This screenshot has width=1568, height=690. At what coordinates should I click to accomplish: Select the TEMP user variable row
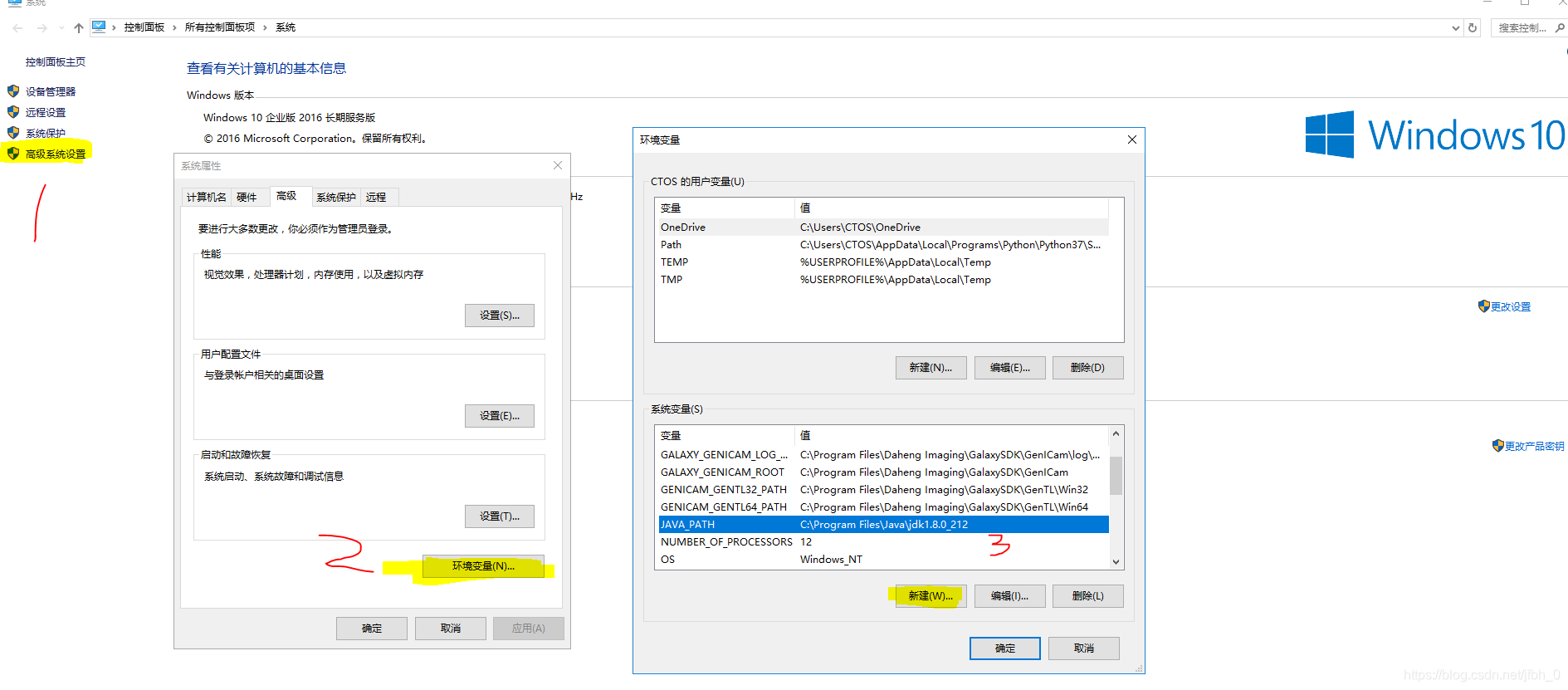[x=883, y=262]
